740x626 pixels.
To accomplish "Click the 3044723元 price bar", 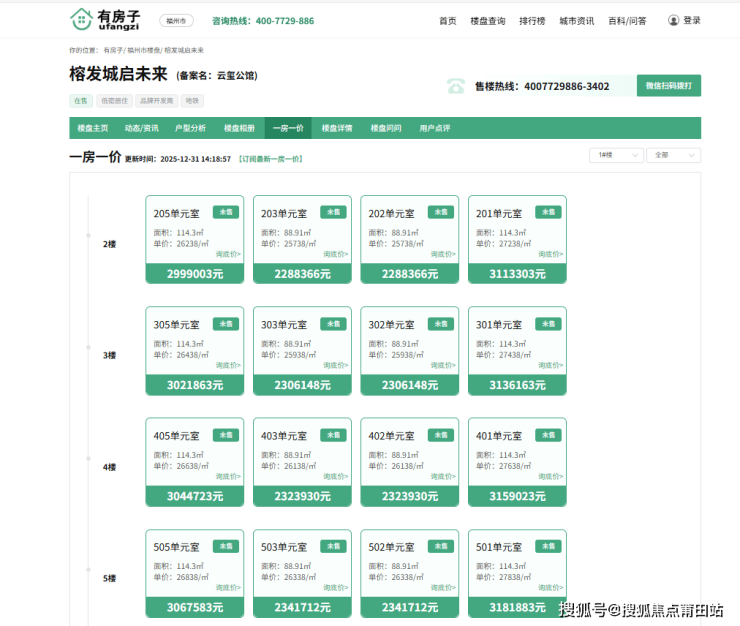I will coord(194,496).
